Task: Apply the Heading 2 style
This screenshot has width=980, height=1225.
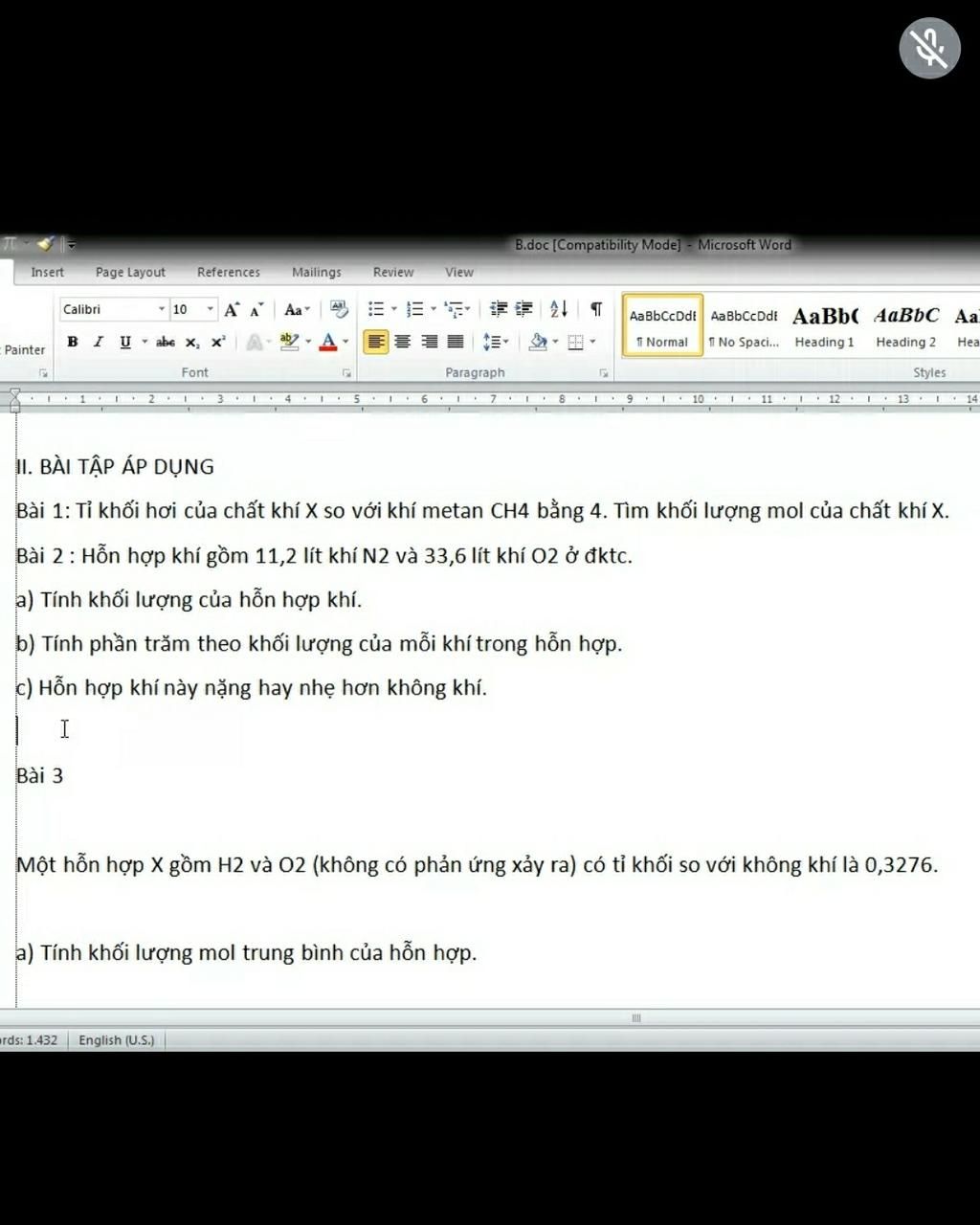Action: [x=905, y=325]
